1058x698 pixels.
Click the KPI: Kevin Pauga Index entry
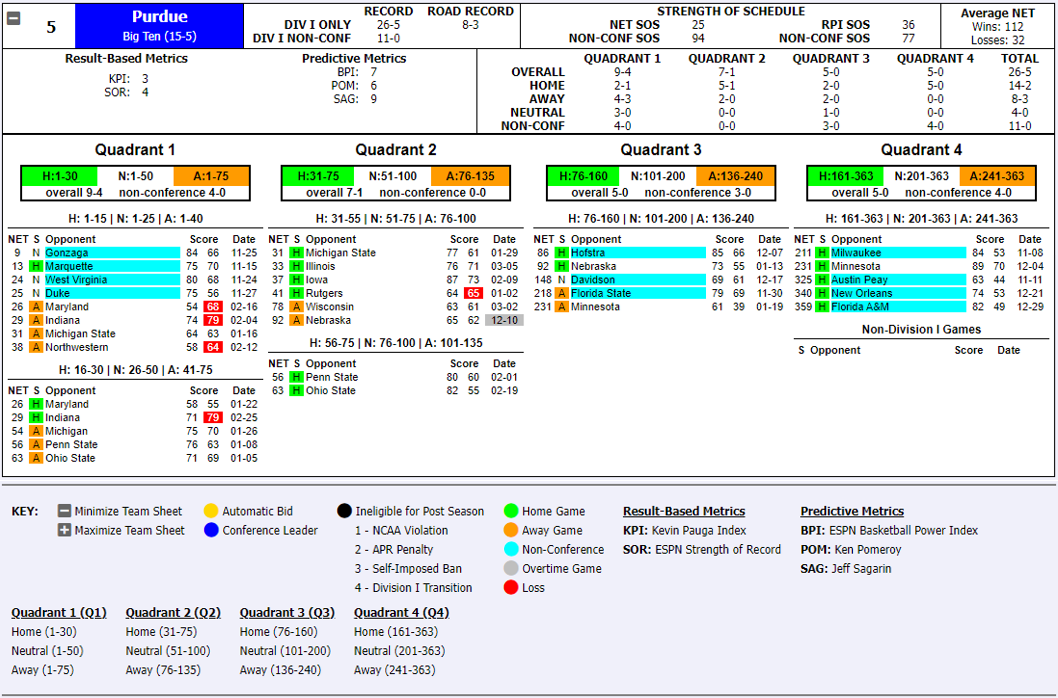[684, 530]
